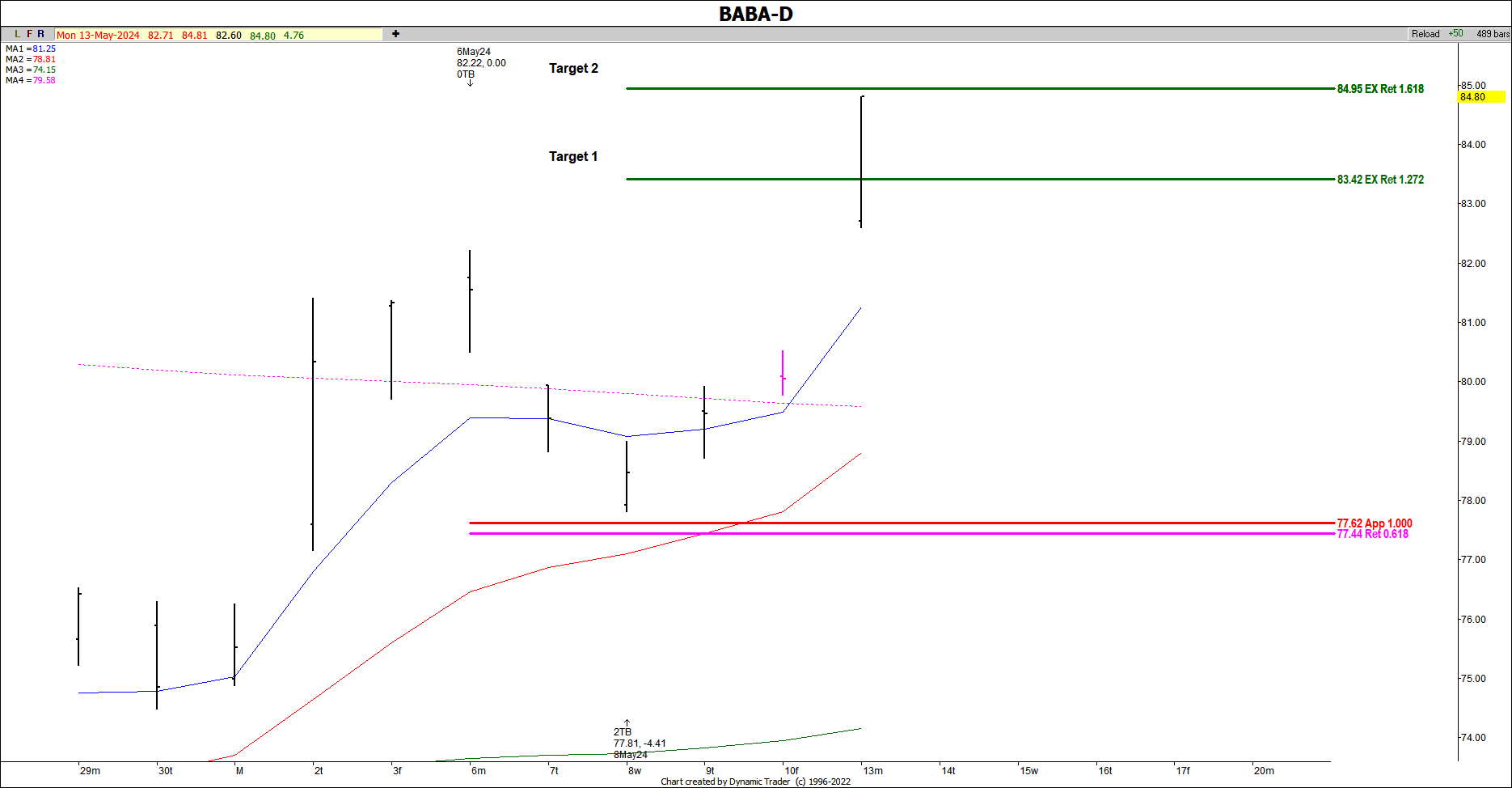This screenshot has height=788, width=1512.
Task: Click the L button in chart header
Action: [17, 34]
